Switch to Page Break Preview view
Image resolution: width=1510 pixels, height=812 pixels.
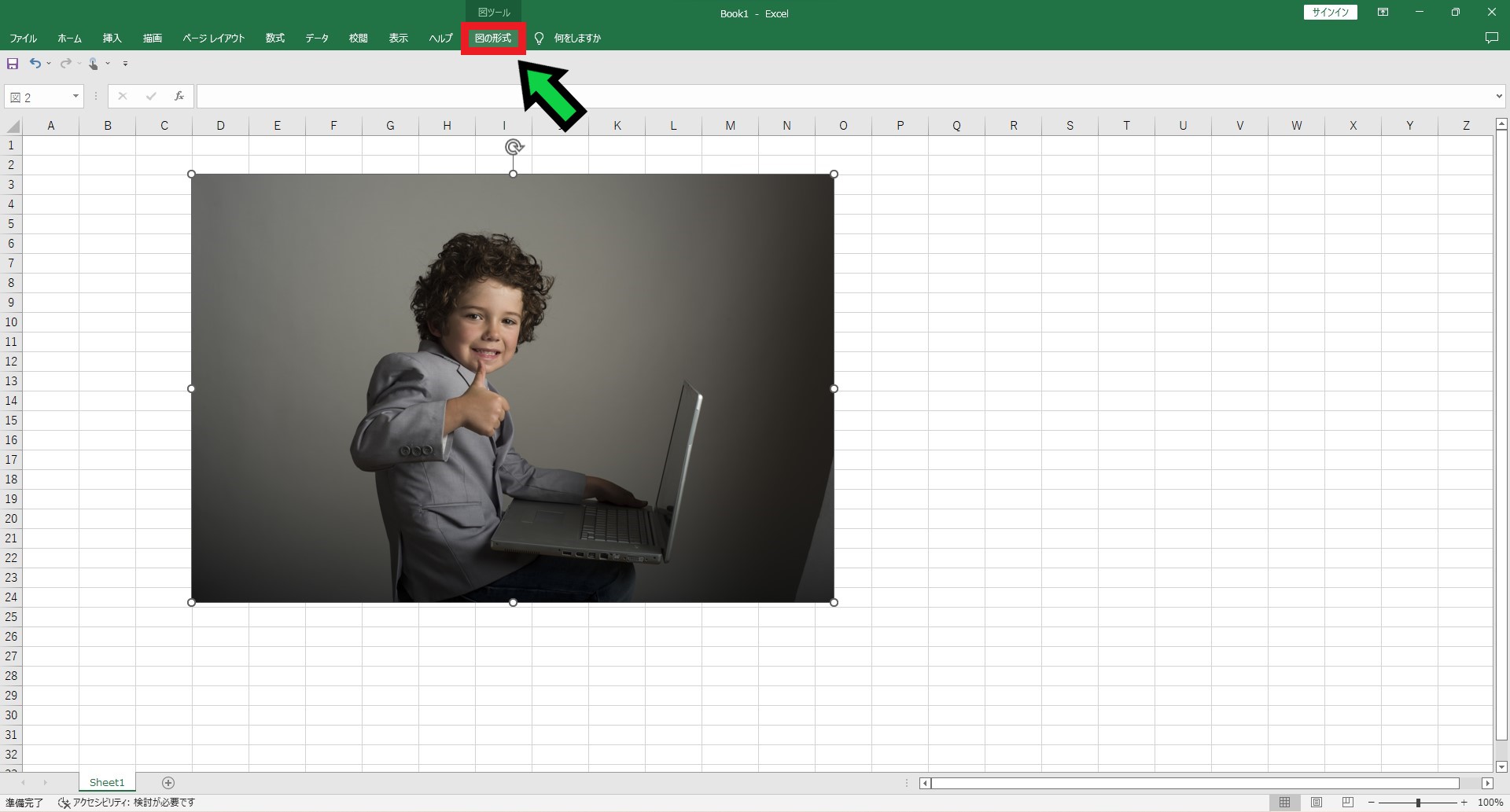[x=1348, y=803]
